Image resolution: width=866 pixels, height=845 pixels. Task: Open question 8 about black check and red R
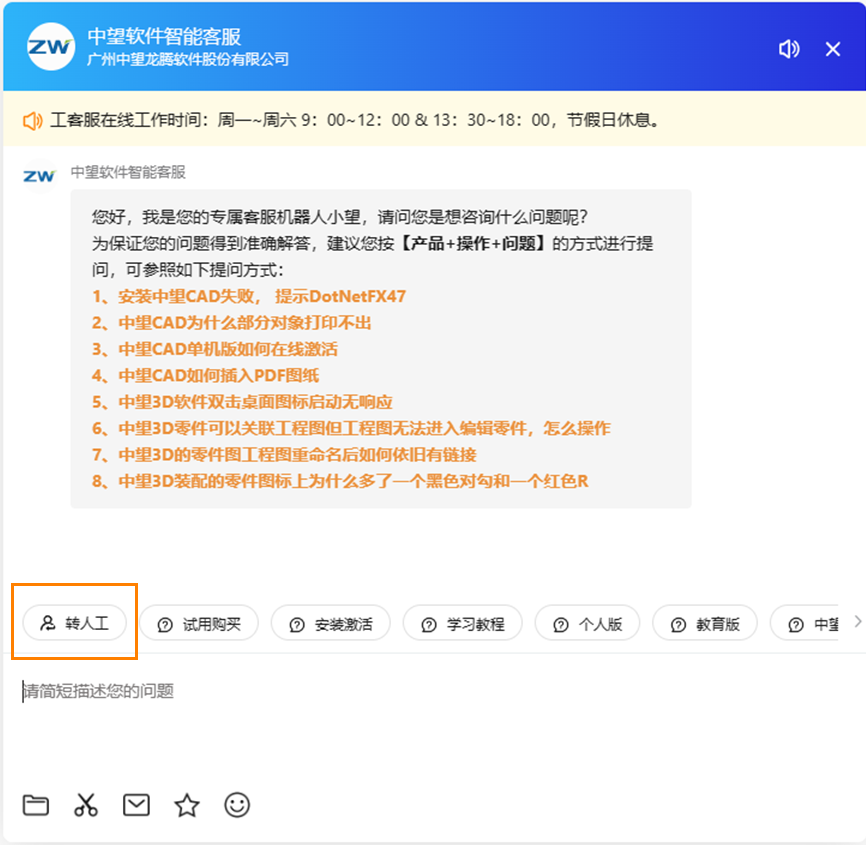340,481
